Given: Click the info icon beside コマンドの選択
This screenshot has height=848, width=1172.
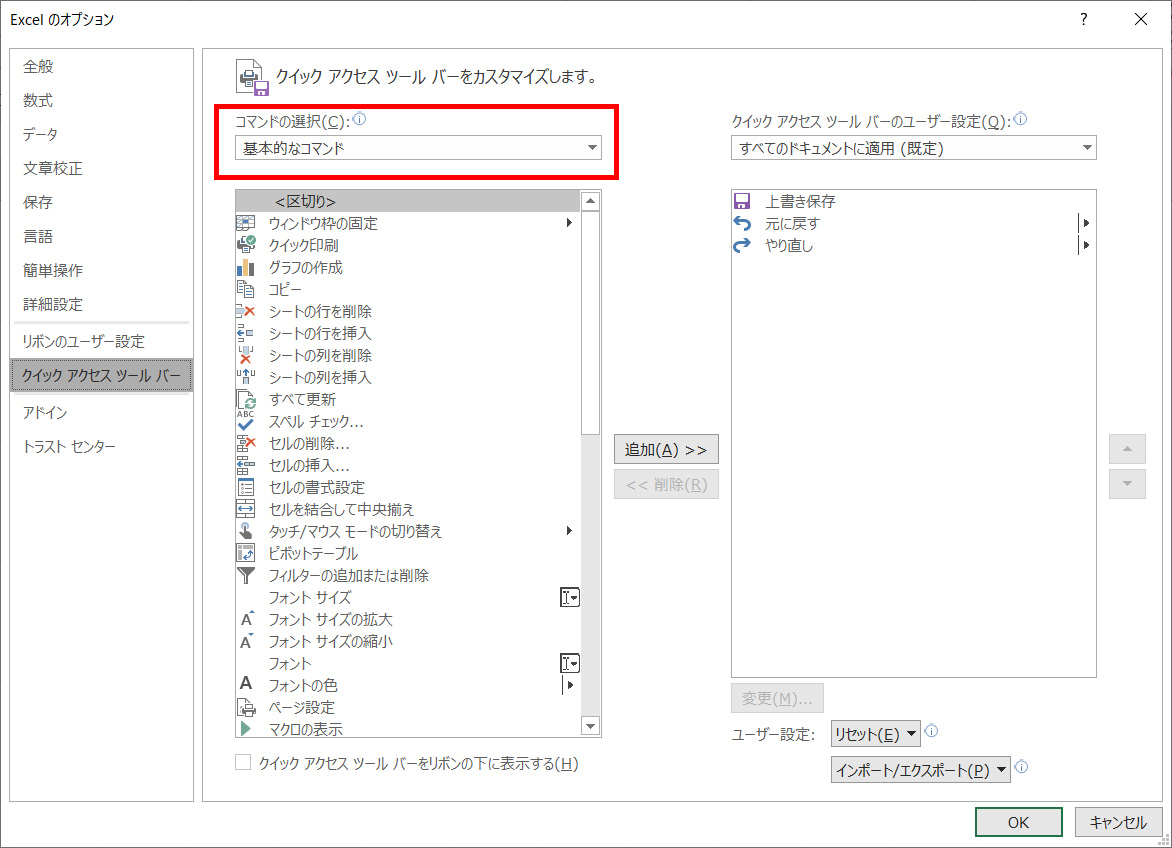Looking at the screenshot, I should (360, 120).
